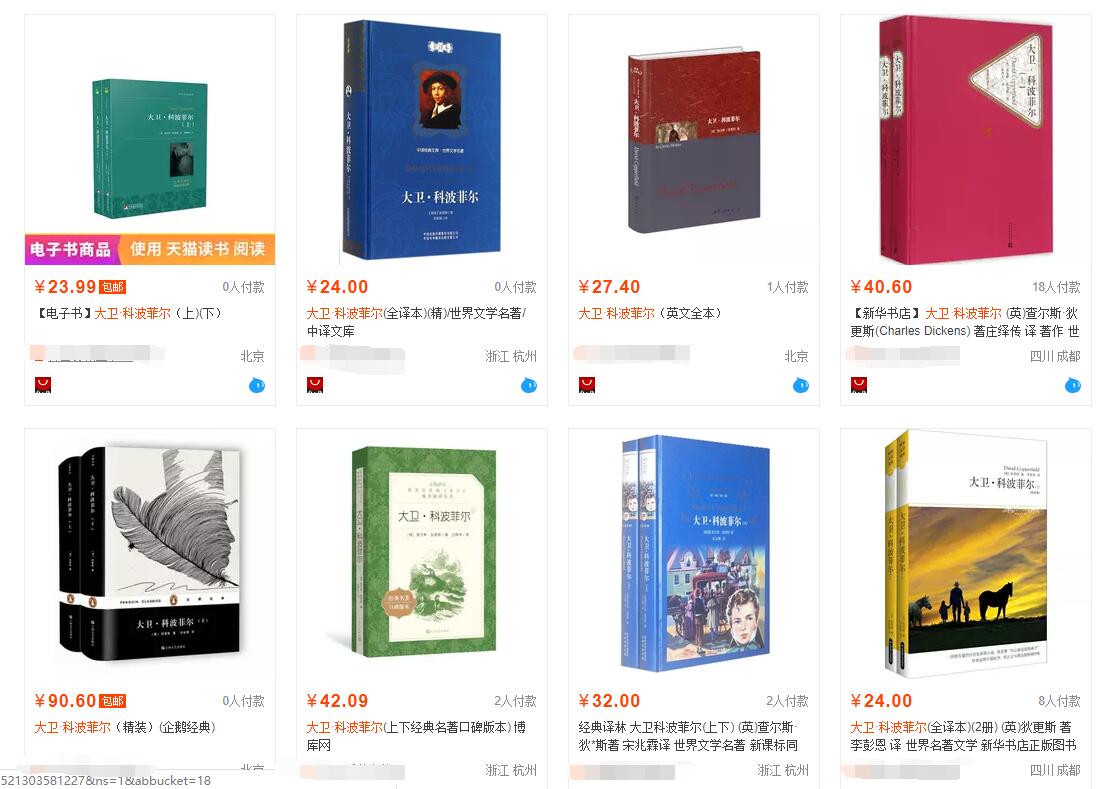Screen dimensions: 1112x789
Task: Click the 包邮 badge next to ¥23.99
Action: 113,287
